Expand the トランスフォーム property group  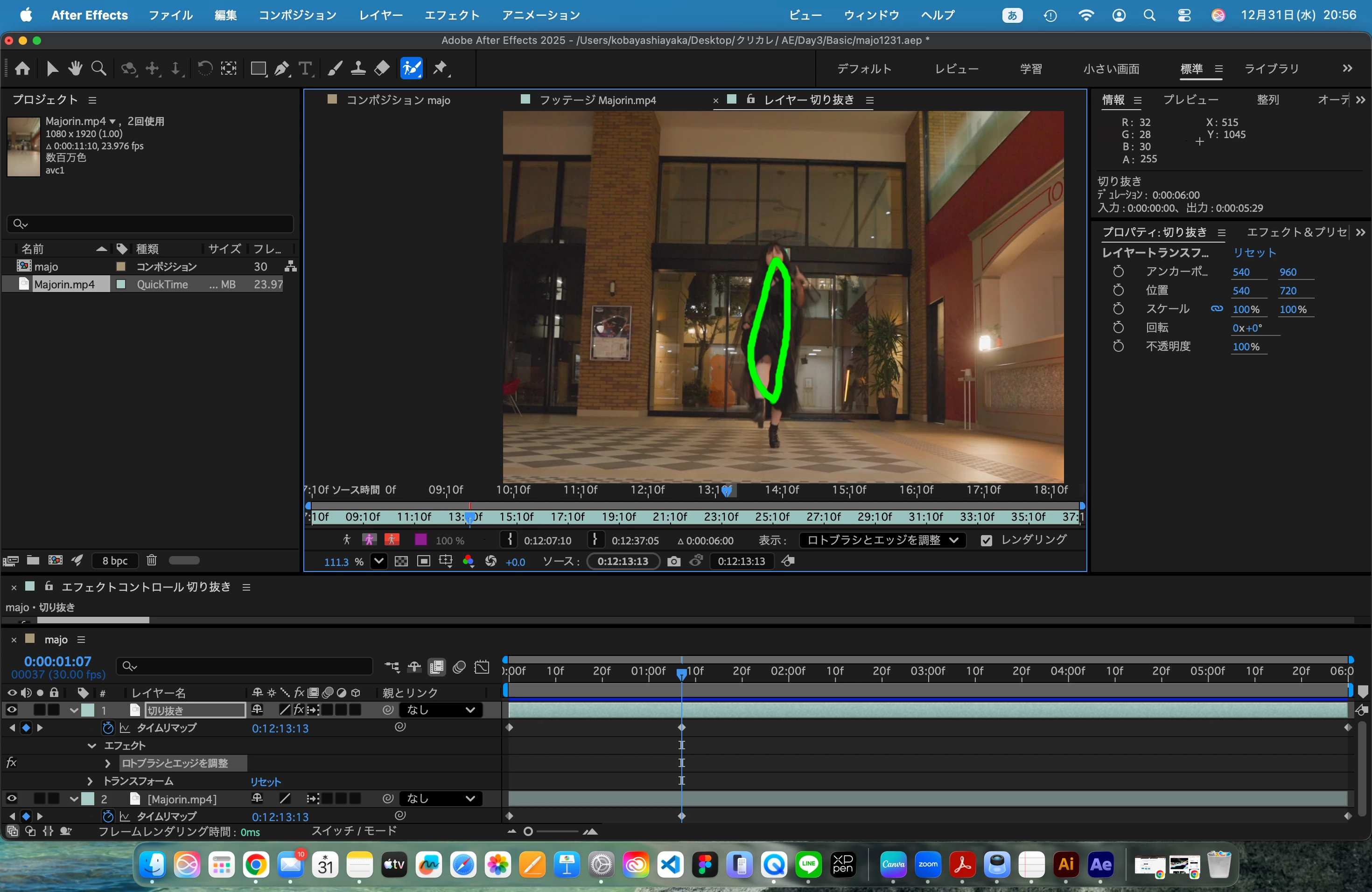pos(90,781)
